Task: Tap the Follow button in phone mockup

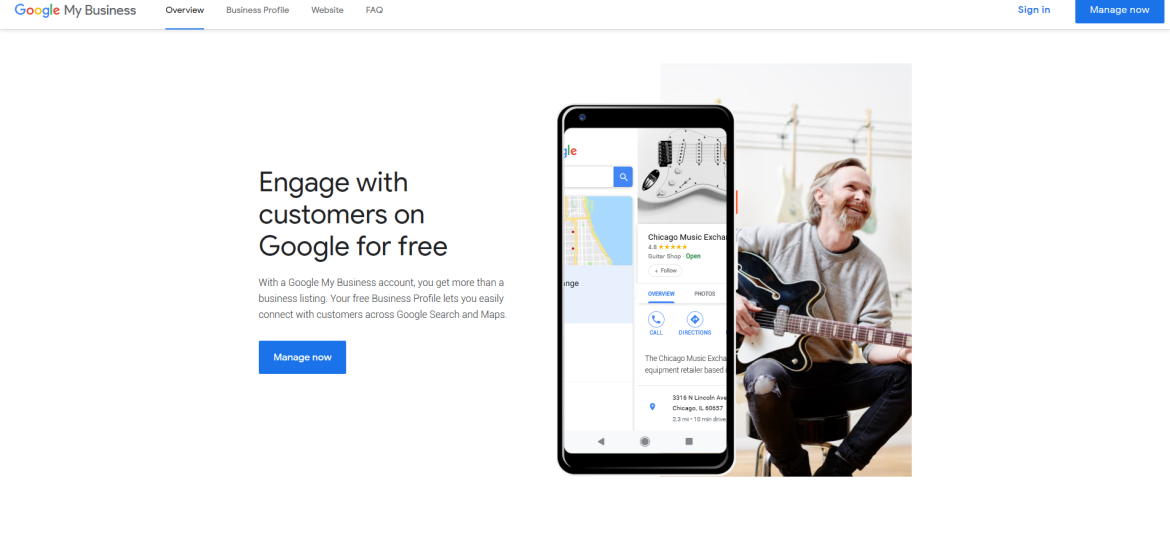Action: tap(665, 271)
